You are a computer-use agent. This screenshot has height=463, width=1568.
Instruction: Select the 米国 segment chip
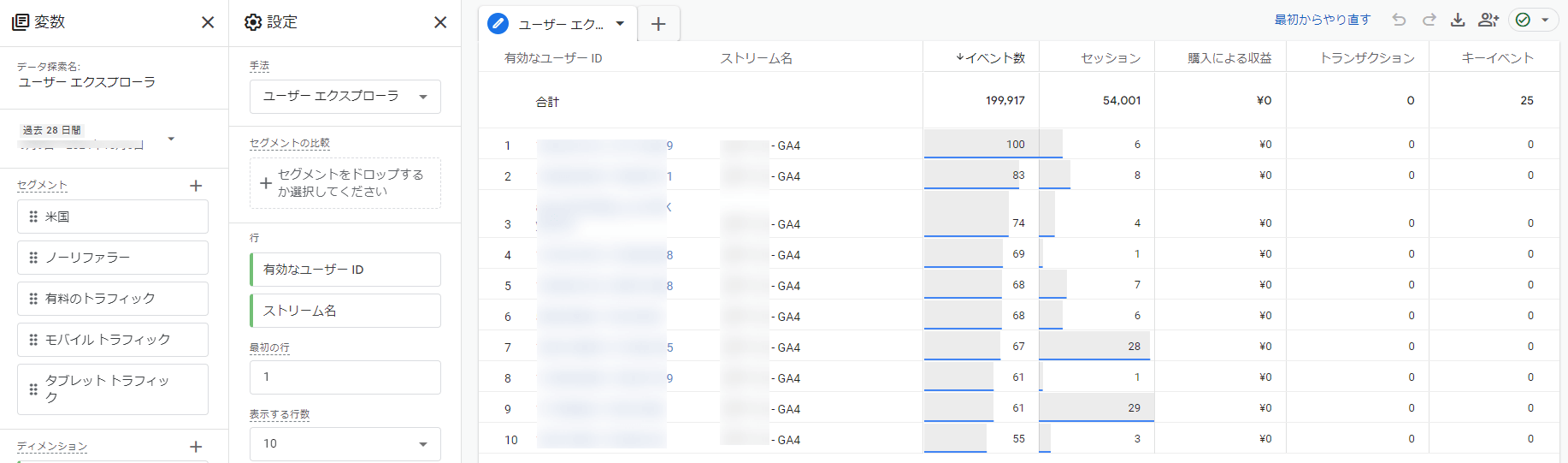point(112,217)
